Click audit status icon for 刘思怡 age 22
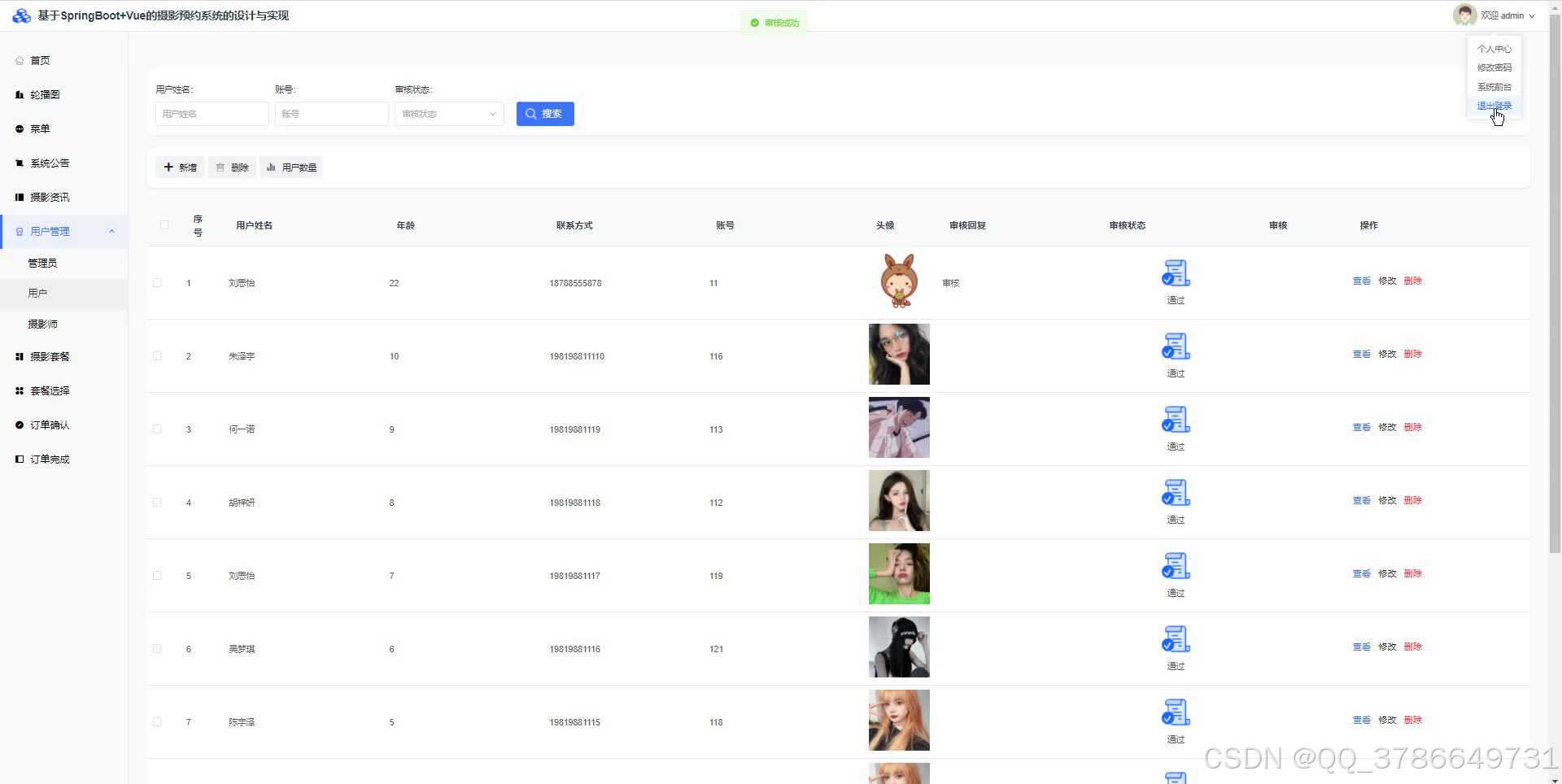The width and height of the screenshot is (1562, 784). (x=1176, y=273)
